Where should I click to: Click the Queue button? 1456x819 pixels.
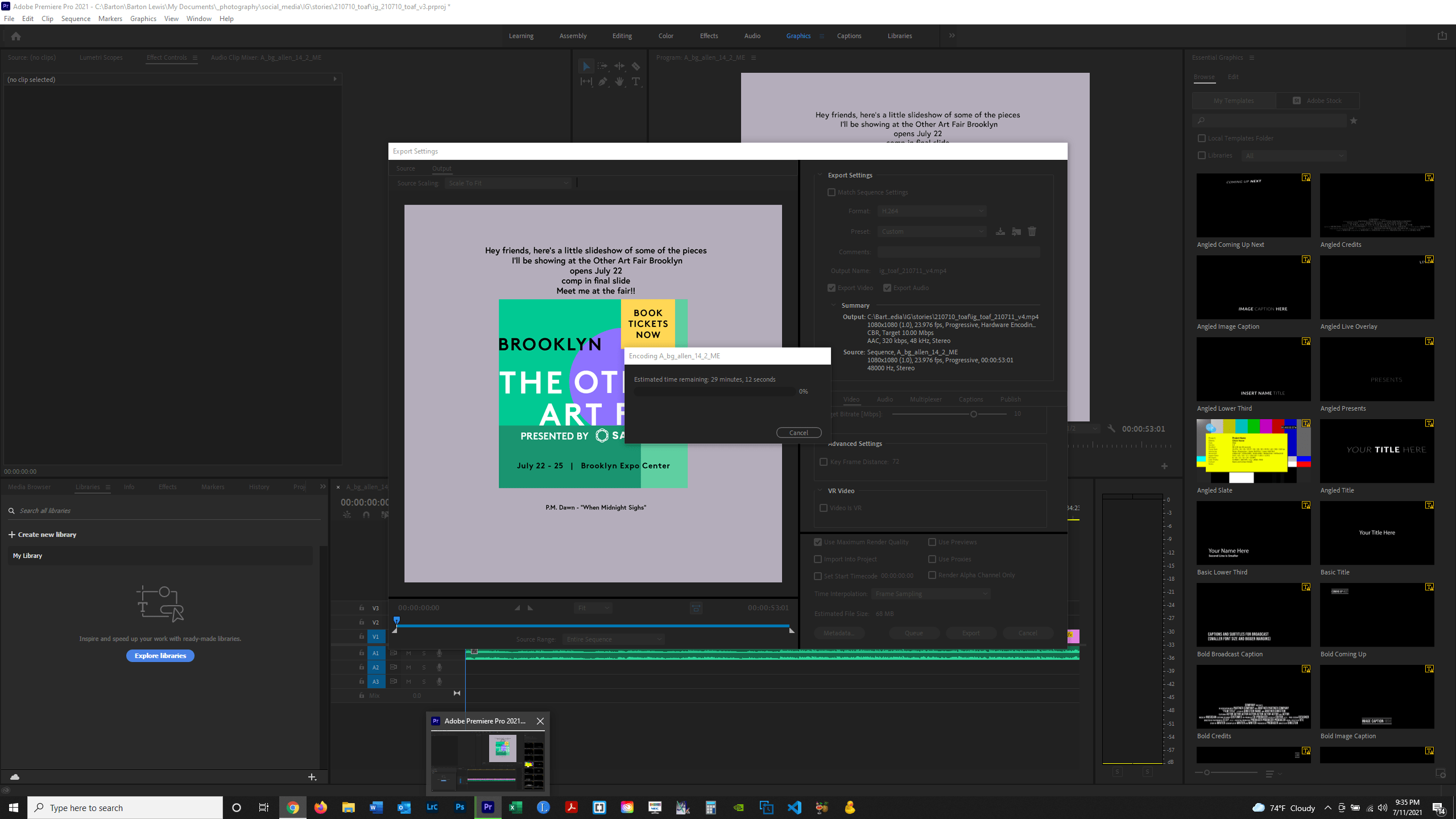coord(913,632)
